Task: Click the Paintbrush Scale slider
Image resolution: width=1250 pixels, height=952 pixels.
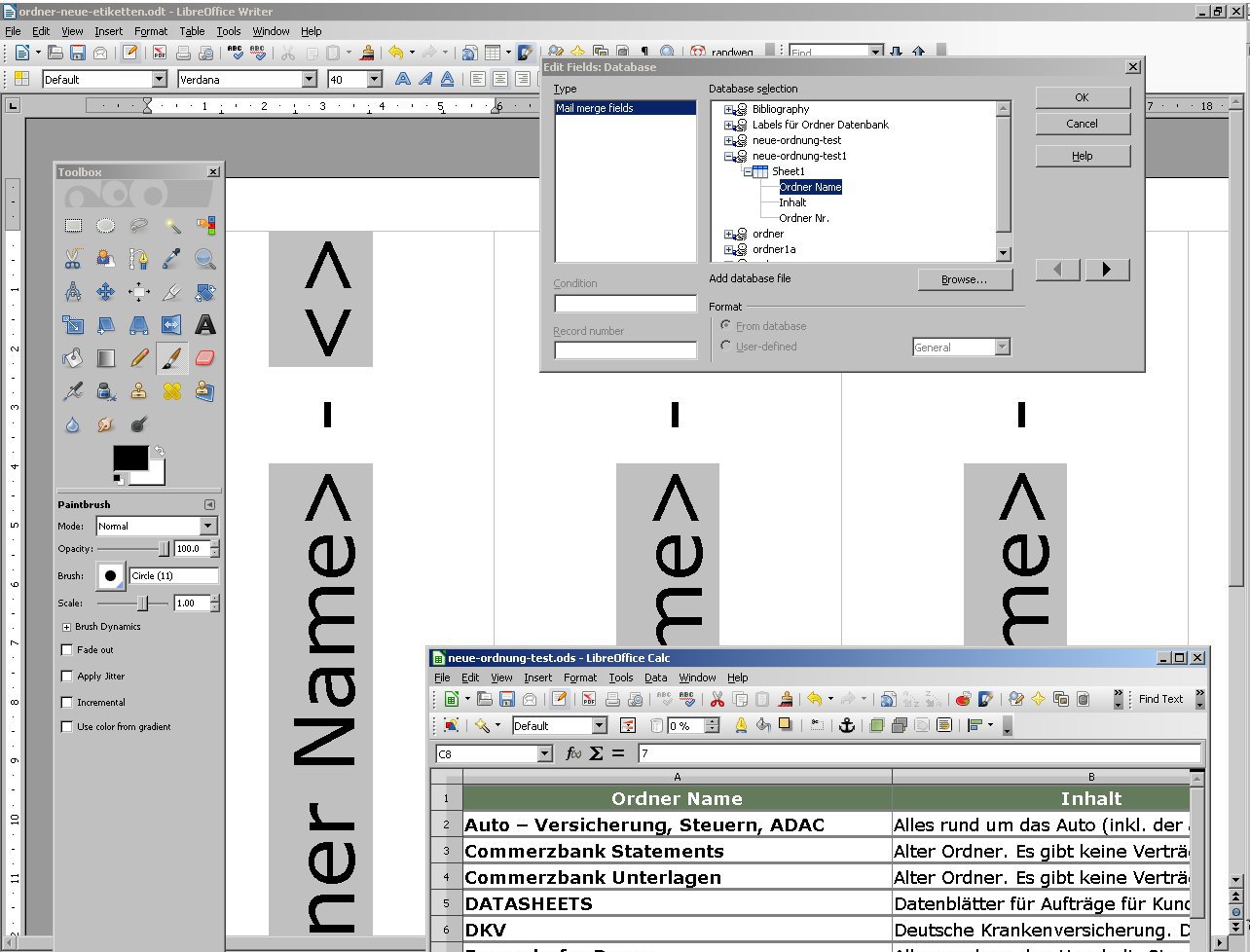Action: click(134, 604)
